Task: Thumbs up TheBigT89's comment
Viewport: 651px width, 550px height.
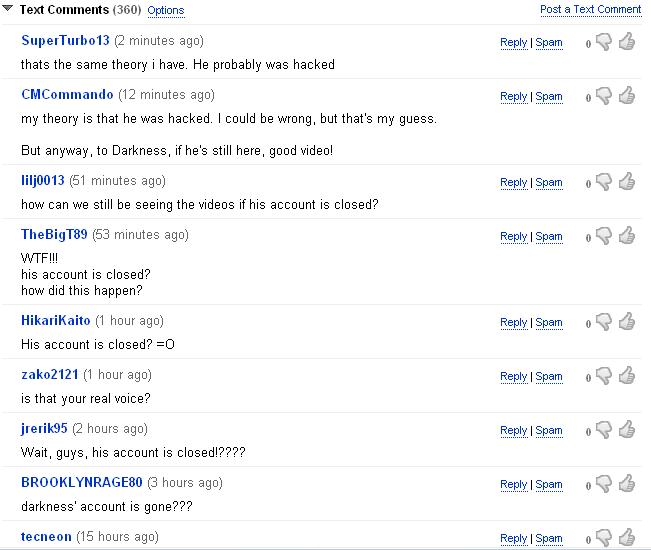Action: pyautogui.click(x=627, y=235)
